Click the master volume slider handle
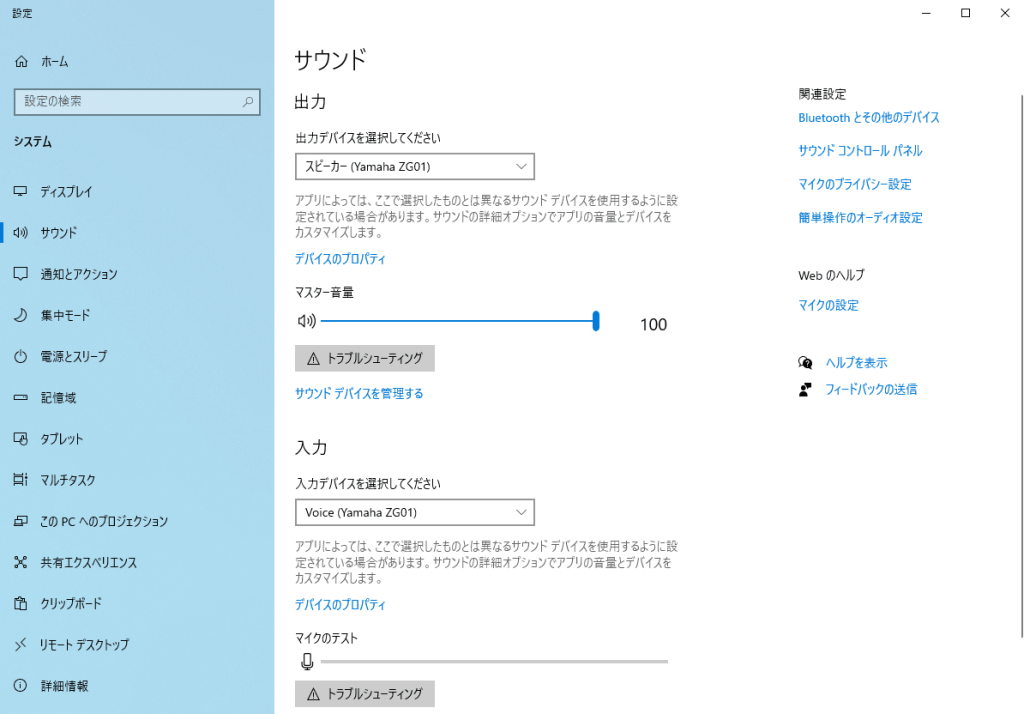The height and width of the screenshot is (714, 1024). 596,321
